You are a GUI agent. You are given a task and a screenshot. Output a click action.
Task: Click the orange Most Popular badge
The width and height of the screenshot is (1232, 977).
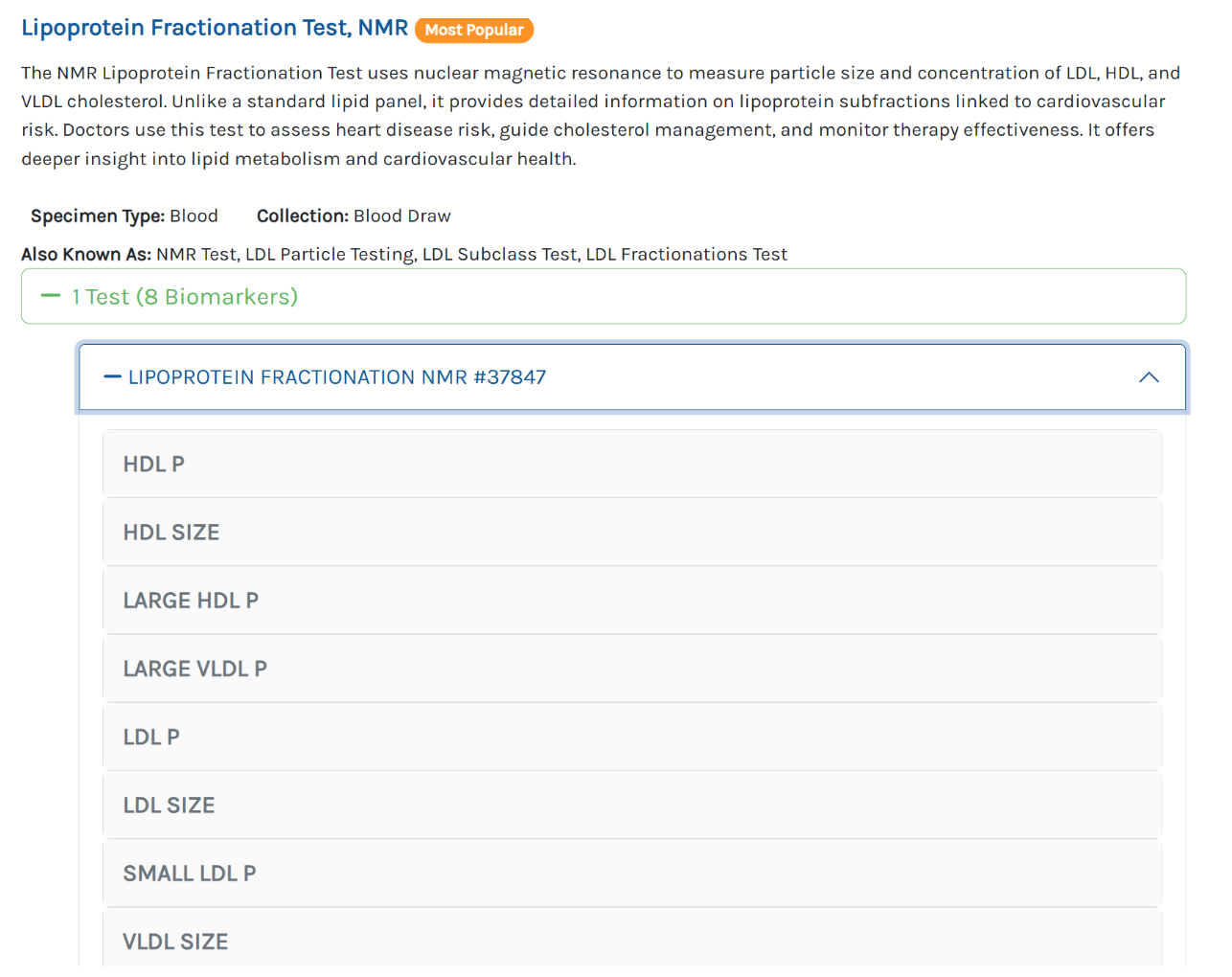coord(474,30)
